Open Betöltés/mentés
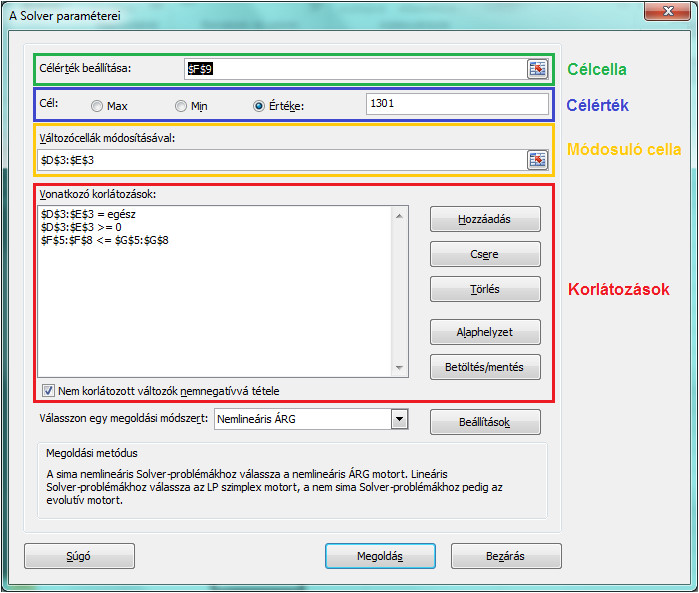699x593 pixels. coord(485,367)
